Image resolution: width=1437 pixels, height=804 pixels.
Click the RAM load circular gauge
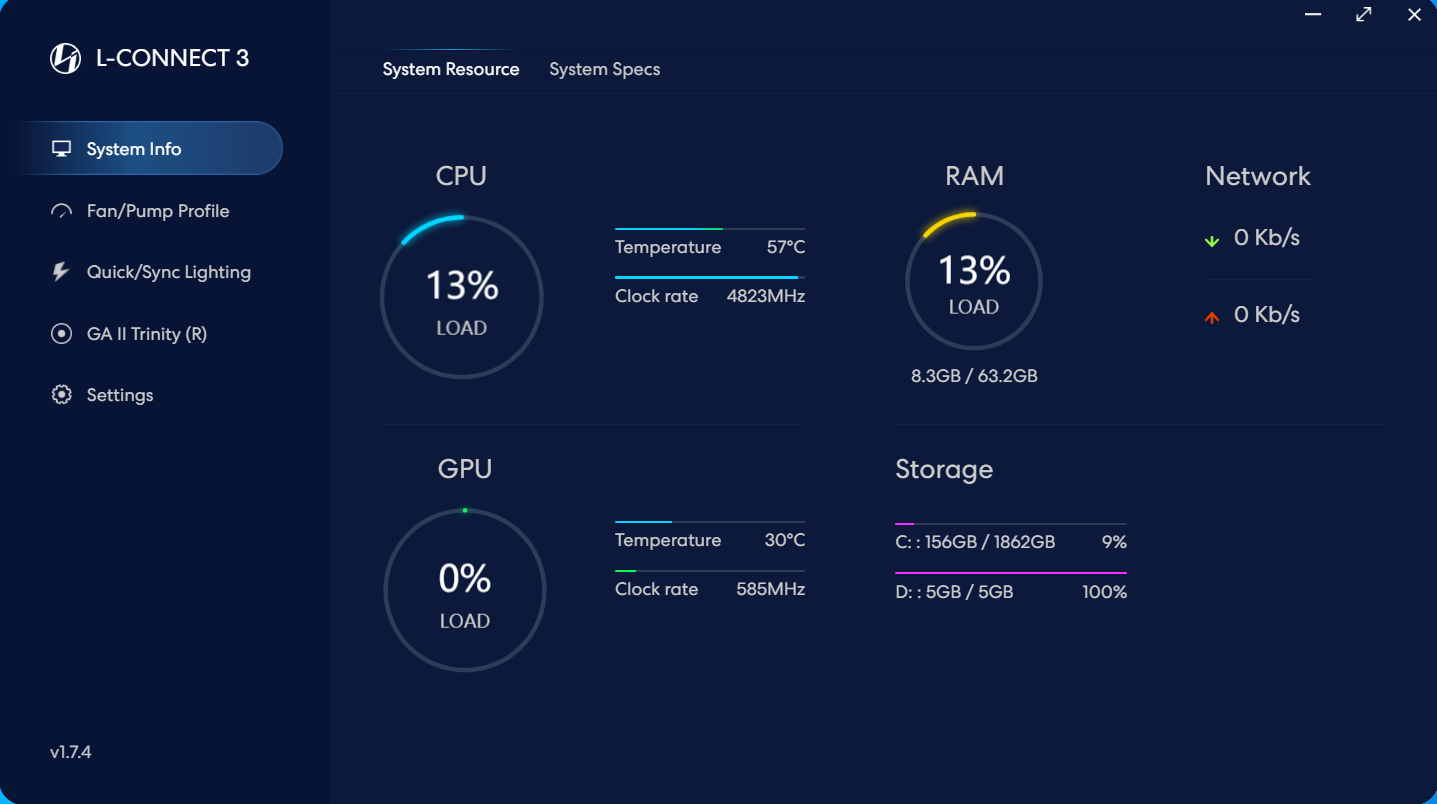[974, 281]
